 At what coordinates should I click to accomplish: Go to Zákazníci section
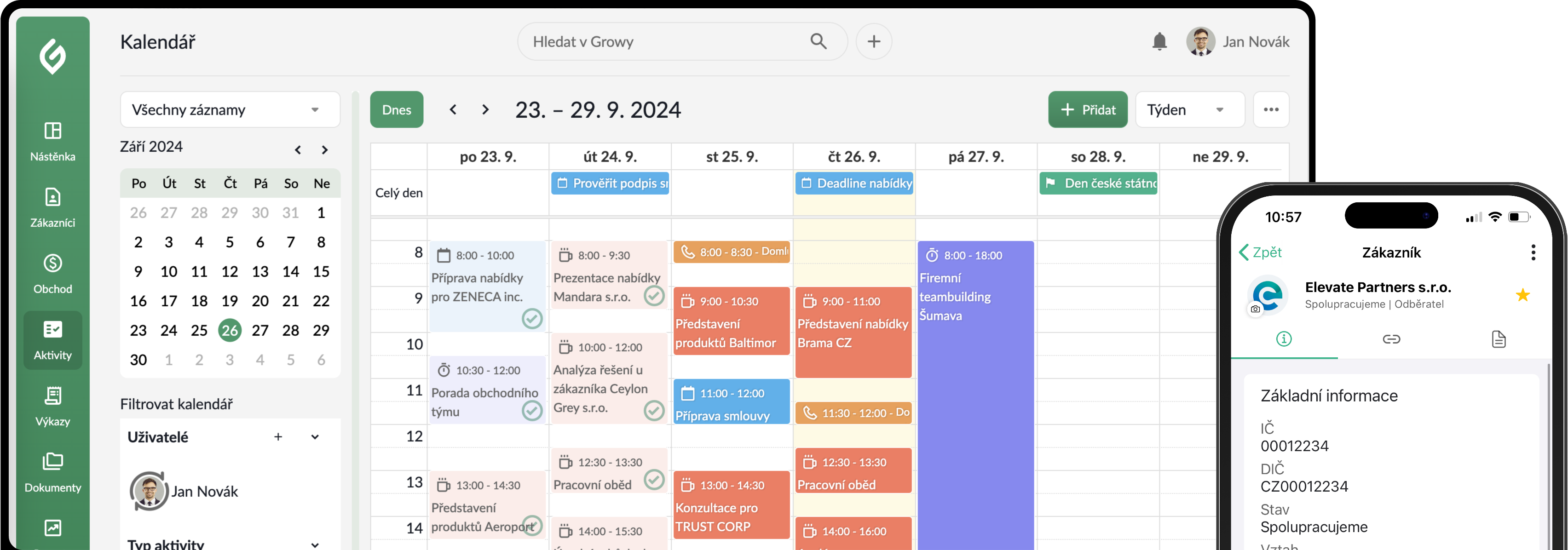[x=53, y=208]
